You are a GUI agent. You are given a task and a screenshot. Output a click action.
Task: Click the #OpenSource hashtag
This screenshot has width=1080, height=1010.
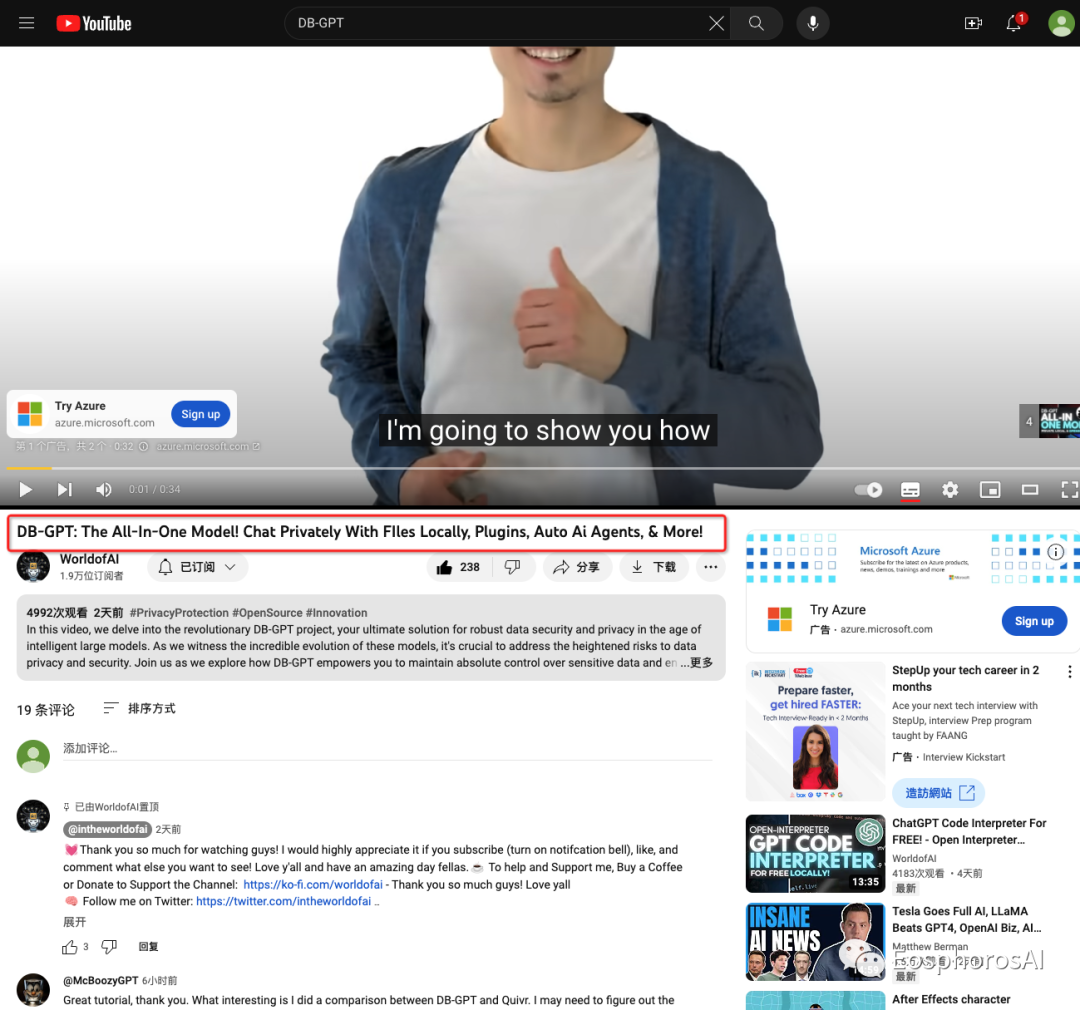tap(267, 612)
